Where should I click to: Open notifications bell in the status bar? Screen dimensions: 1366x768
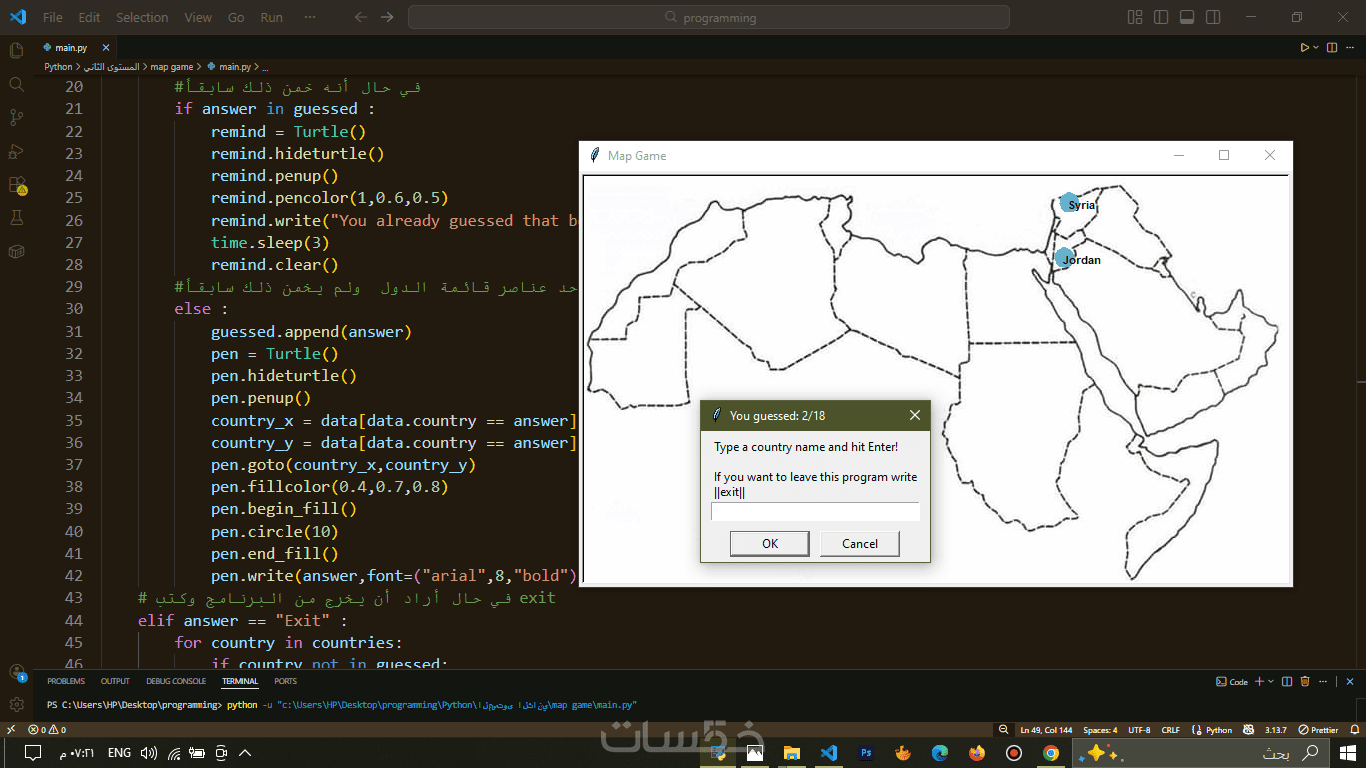click(1355, 730)
